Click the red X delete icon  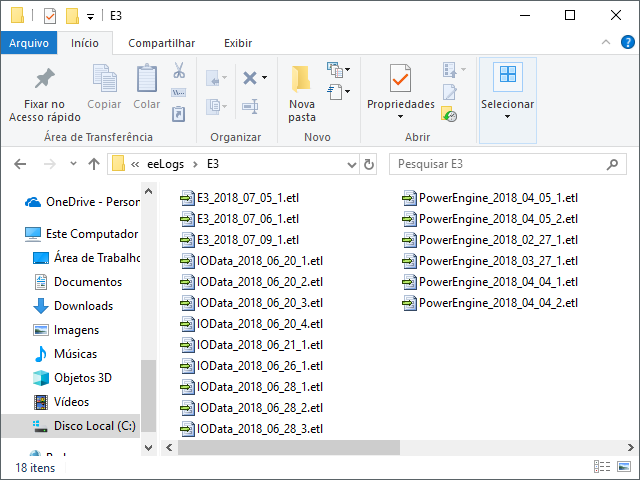coord(250,77)
